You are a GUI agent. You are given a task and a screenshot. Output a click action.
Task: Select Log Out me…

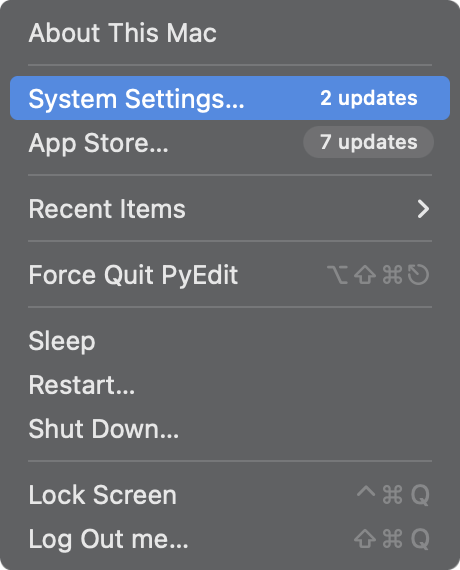pos(230,539)
